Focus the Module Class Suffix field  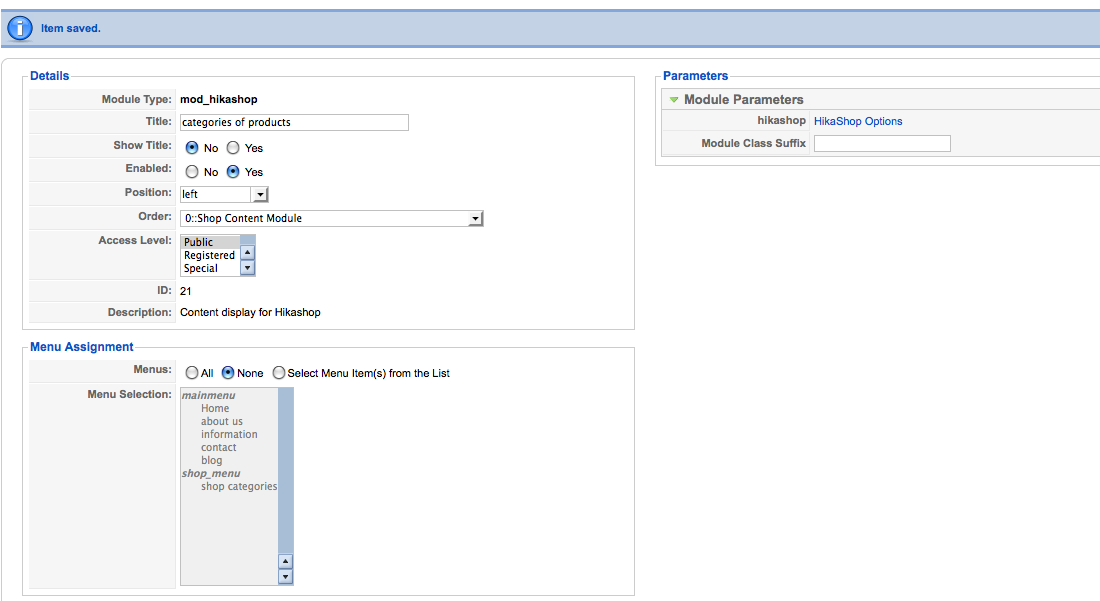882,144
